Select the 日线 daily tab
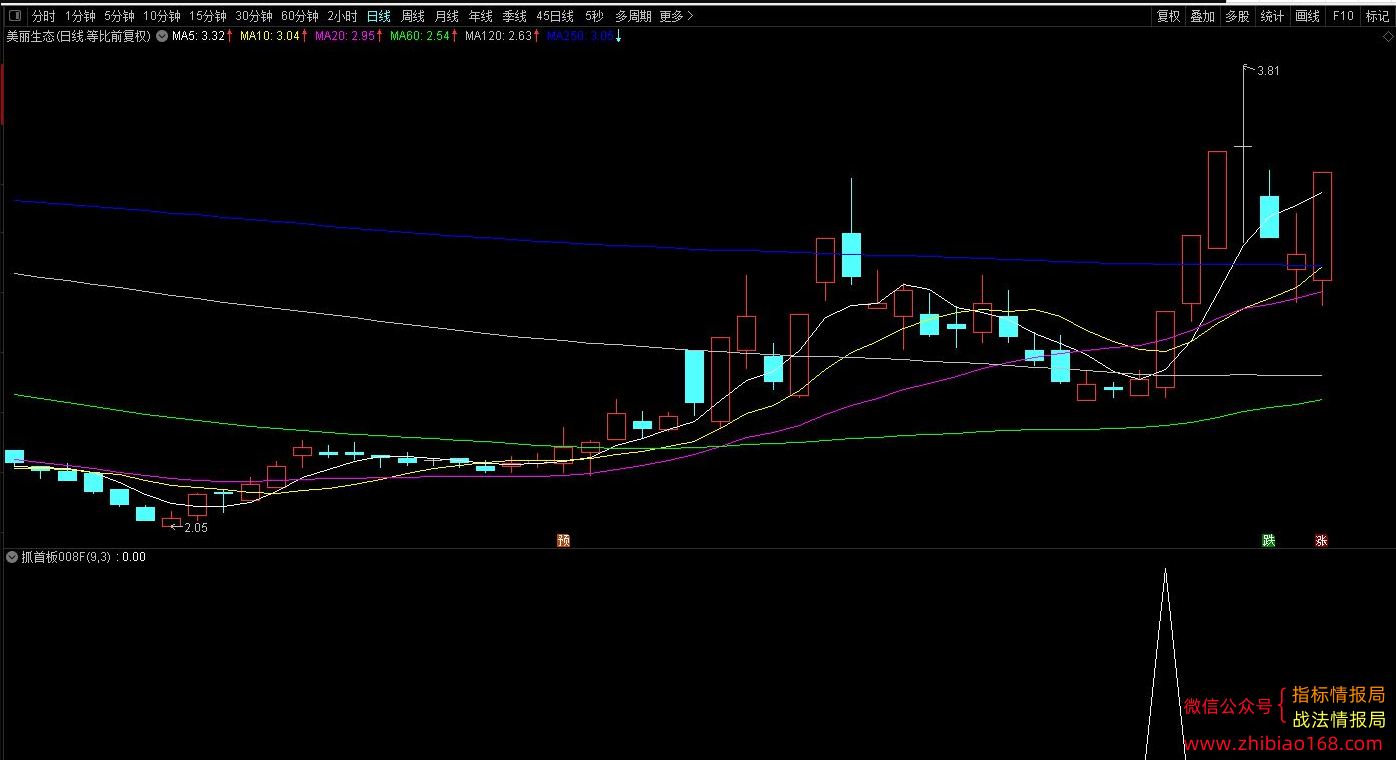This screenshot has width=1396, height=760. [x=379, y=16]
